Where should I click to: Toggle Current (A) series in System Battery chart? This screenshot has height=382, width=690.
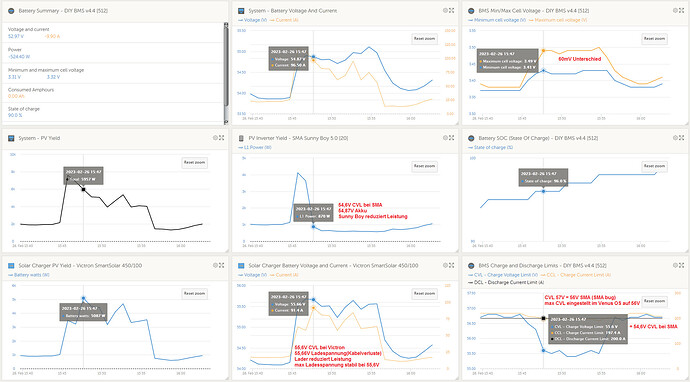click(x=284, y=20)
